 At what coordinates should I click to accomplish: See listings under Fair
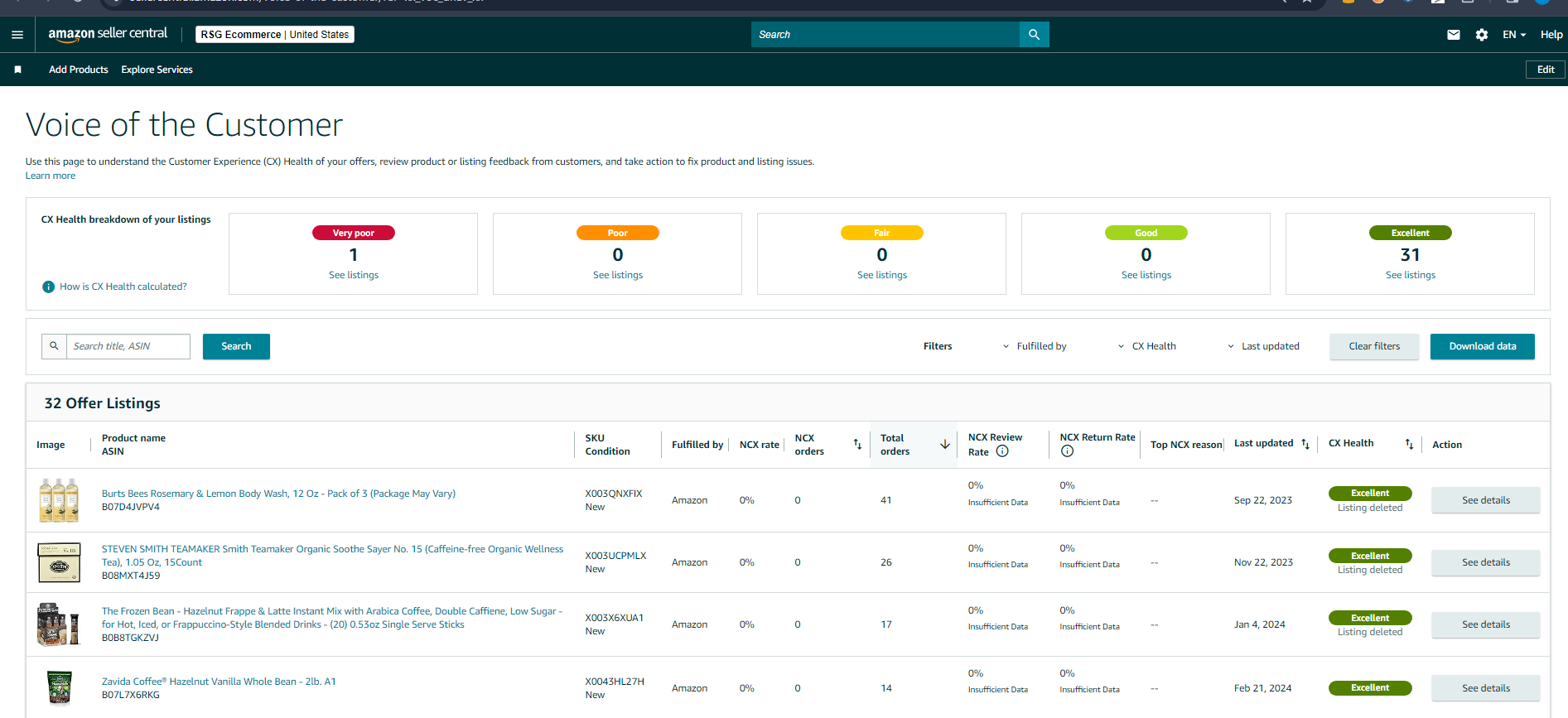(882, 275)
